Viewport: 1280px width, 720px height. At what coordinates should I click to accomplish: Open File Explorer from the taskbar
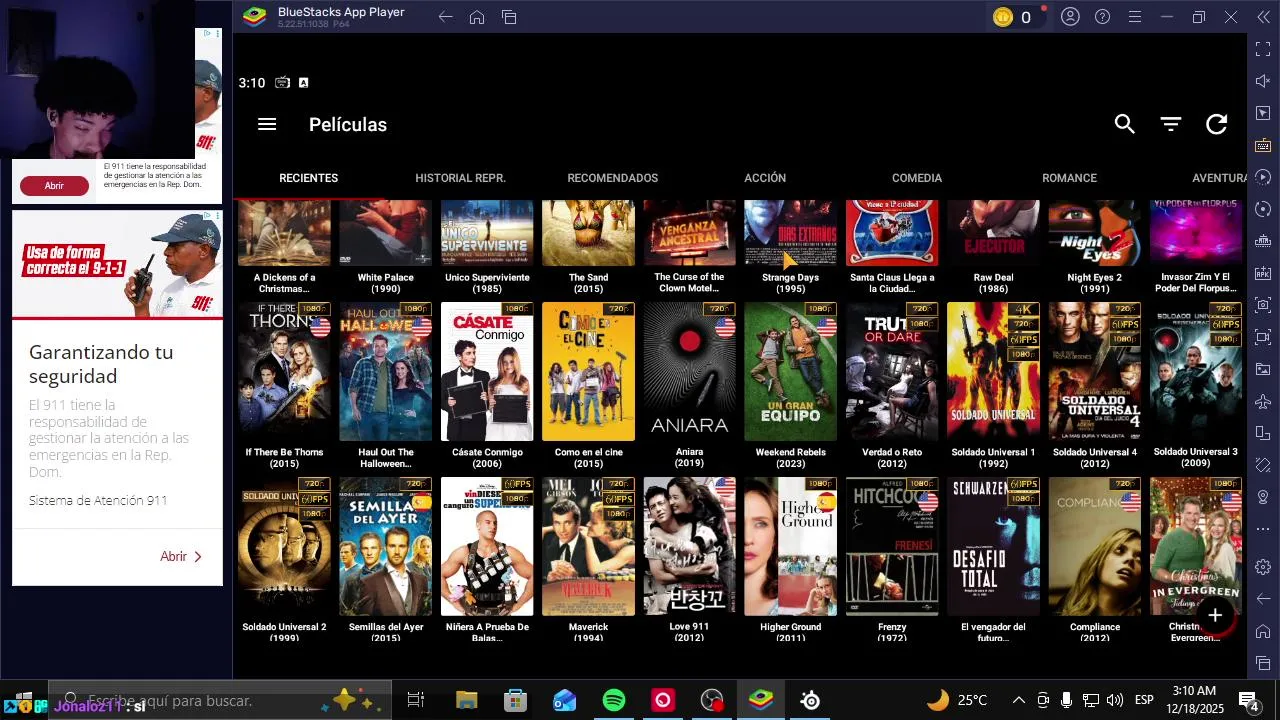coord(466,701)
